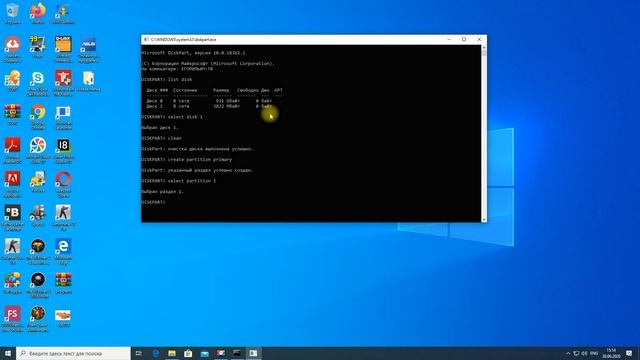This screenshot has width=640, height=360.
Task: Click the diskpart console vertical scrollbar
Action: tap(484, 133)
